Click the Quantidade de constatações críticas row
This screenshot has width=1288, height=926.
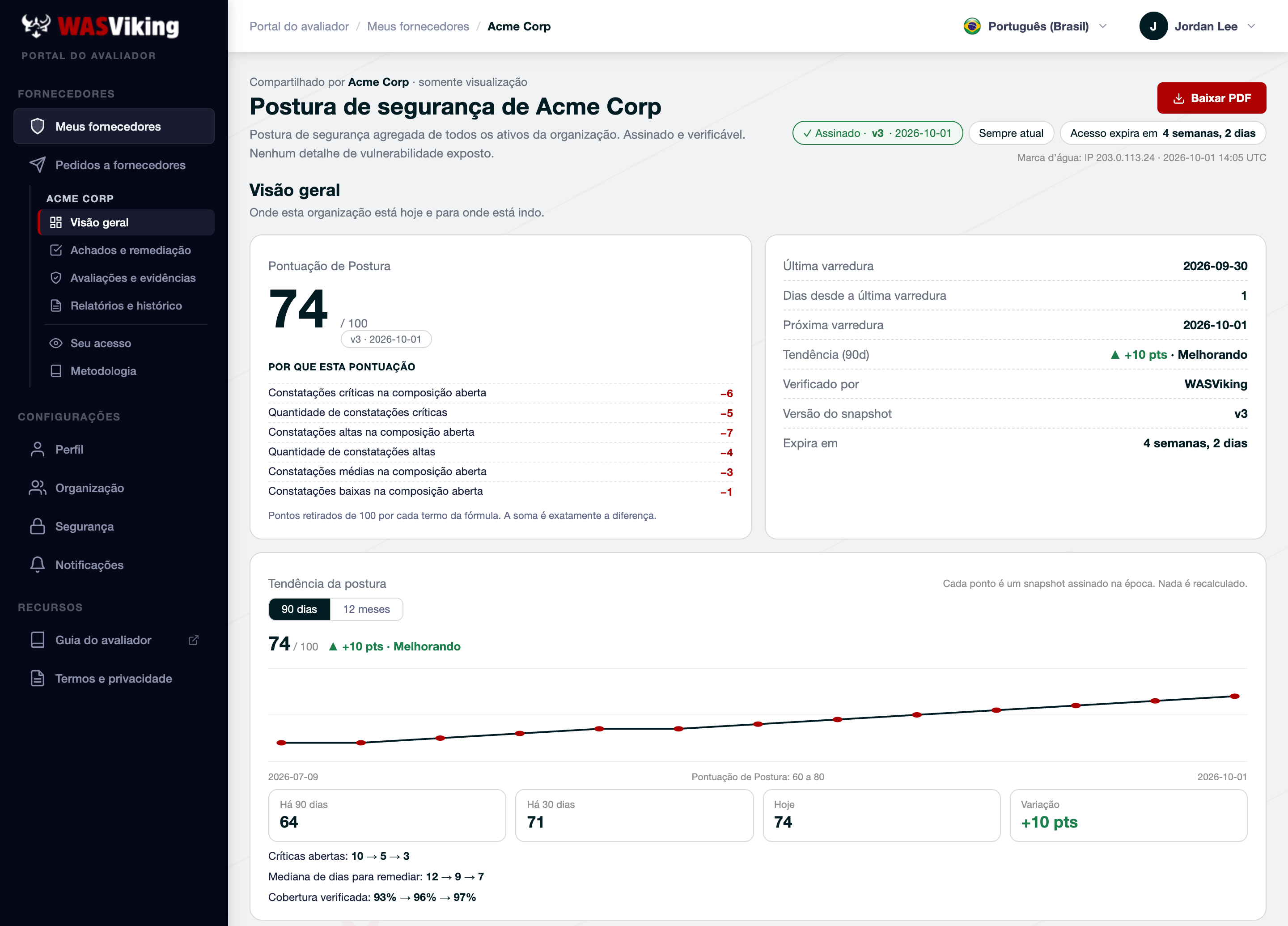[500, 412]
